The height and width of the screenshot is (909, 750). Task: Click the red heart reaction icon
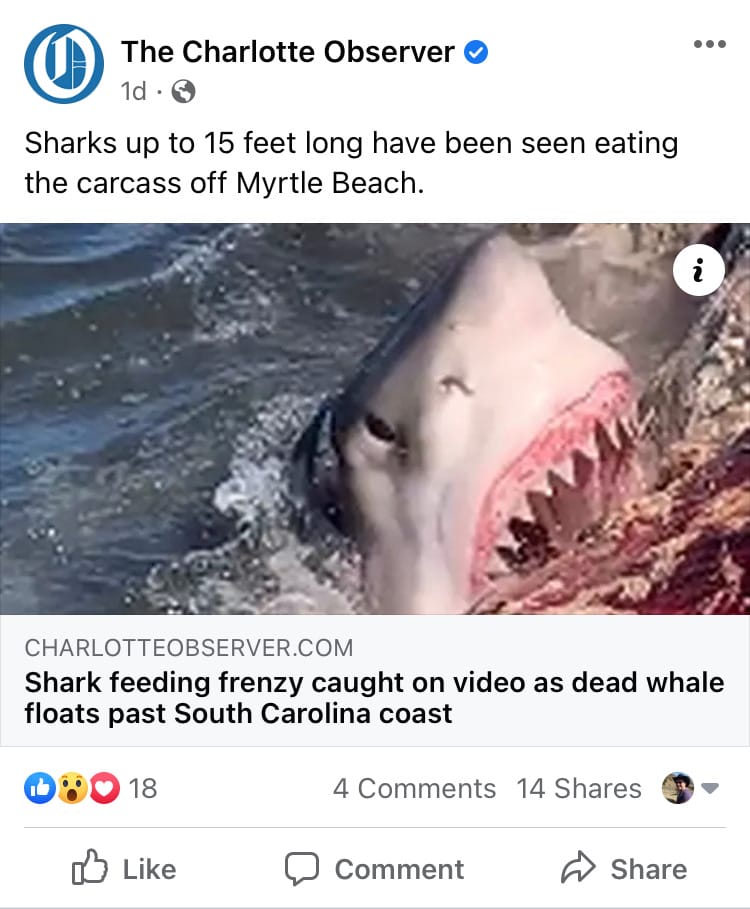point(104,788)
